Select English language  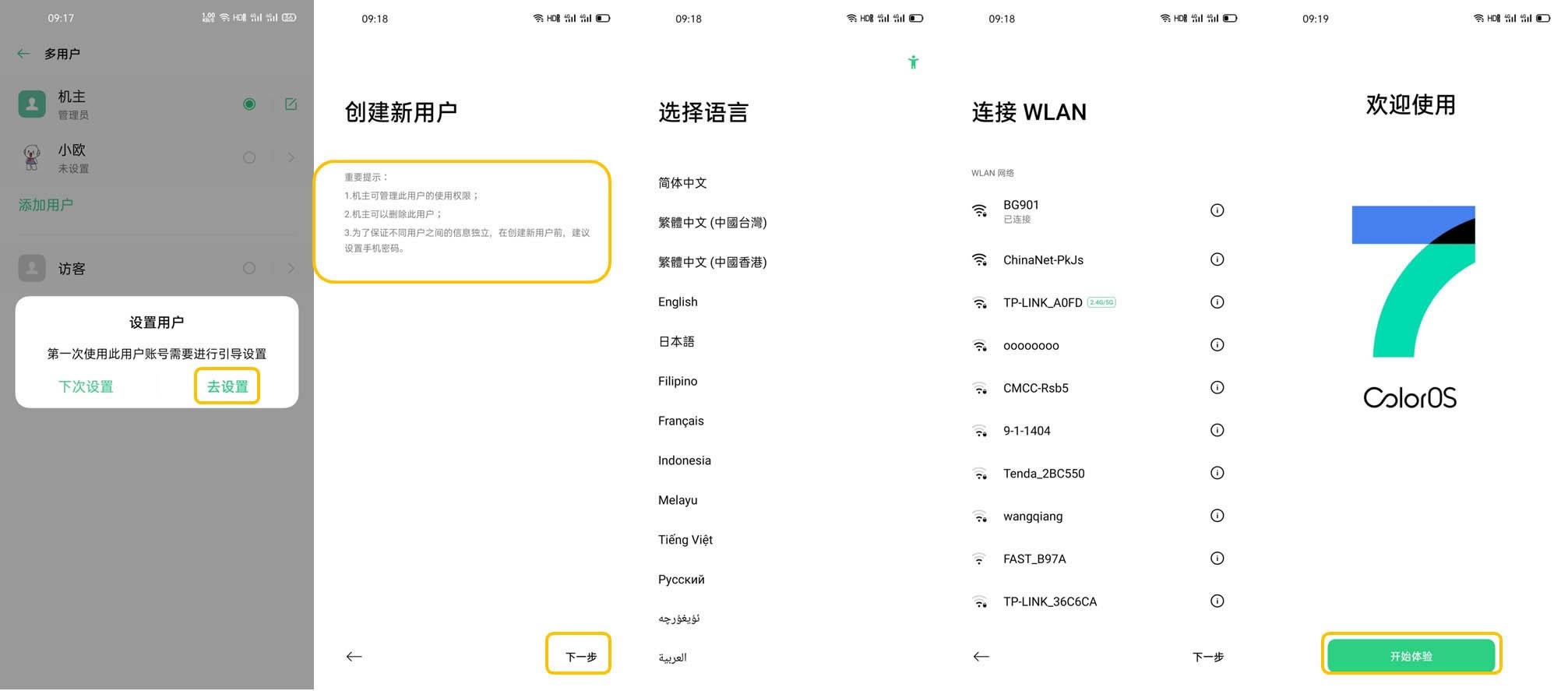(678, 302)
